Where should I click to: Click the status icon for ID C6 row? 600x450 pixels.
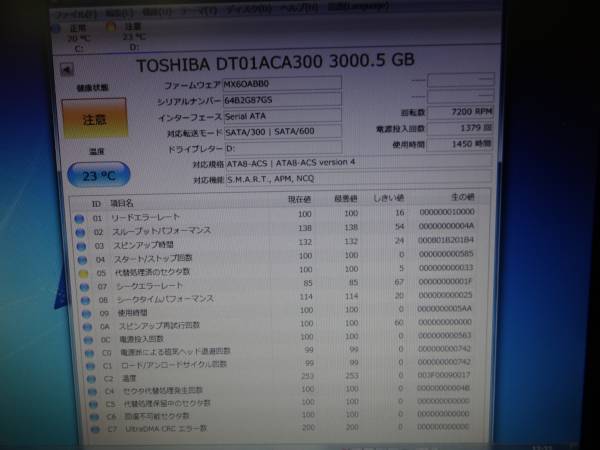pyautogui.click(x=94, y=417)
